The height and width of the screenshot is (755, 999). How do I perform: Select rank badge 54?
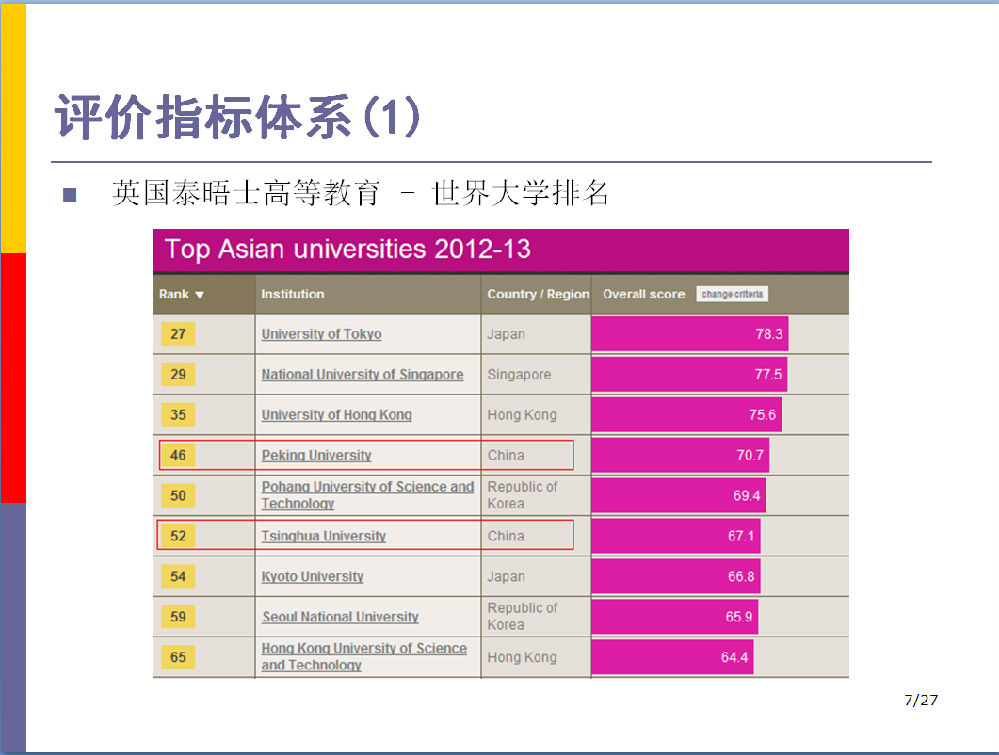(x=178, y=576)
